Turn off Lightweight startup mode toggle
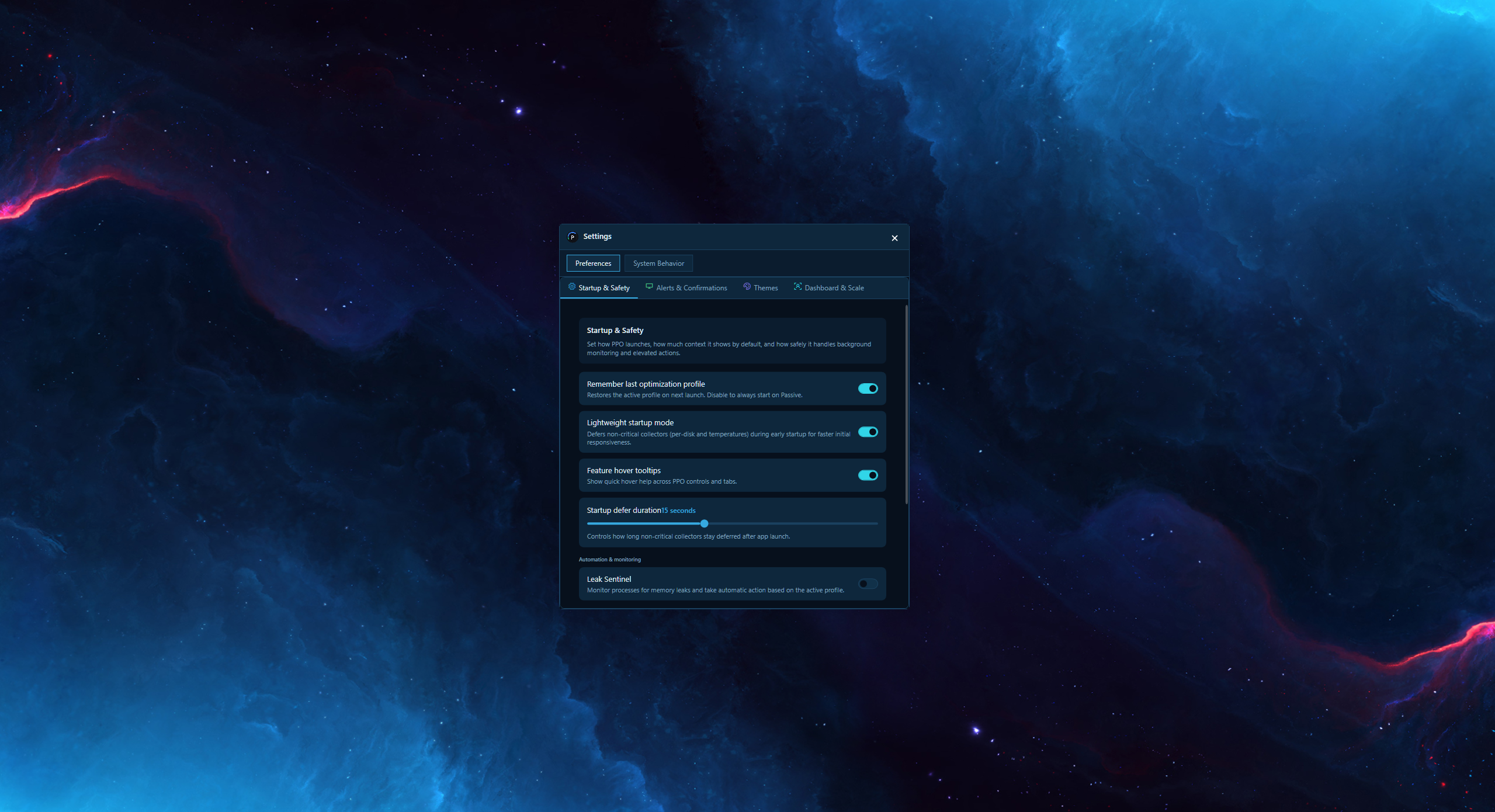 [868, 432]
